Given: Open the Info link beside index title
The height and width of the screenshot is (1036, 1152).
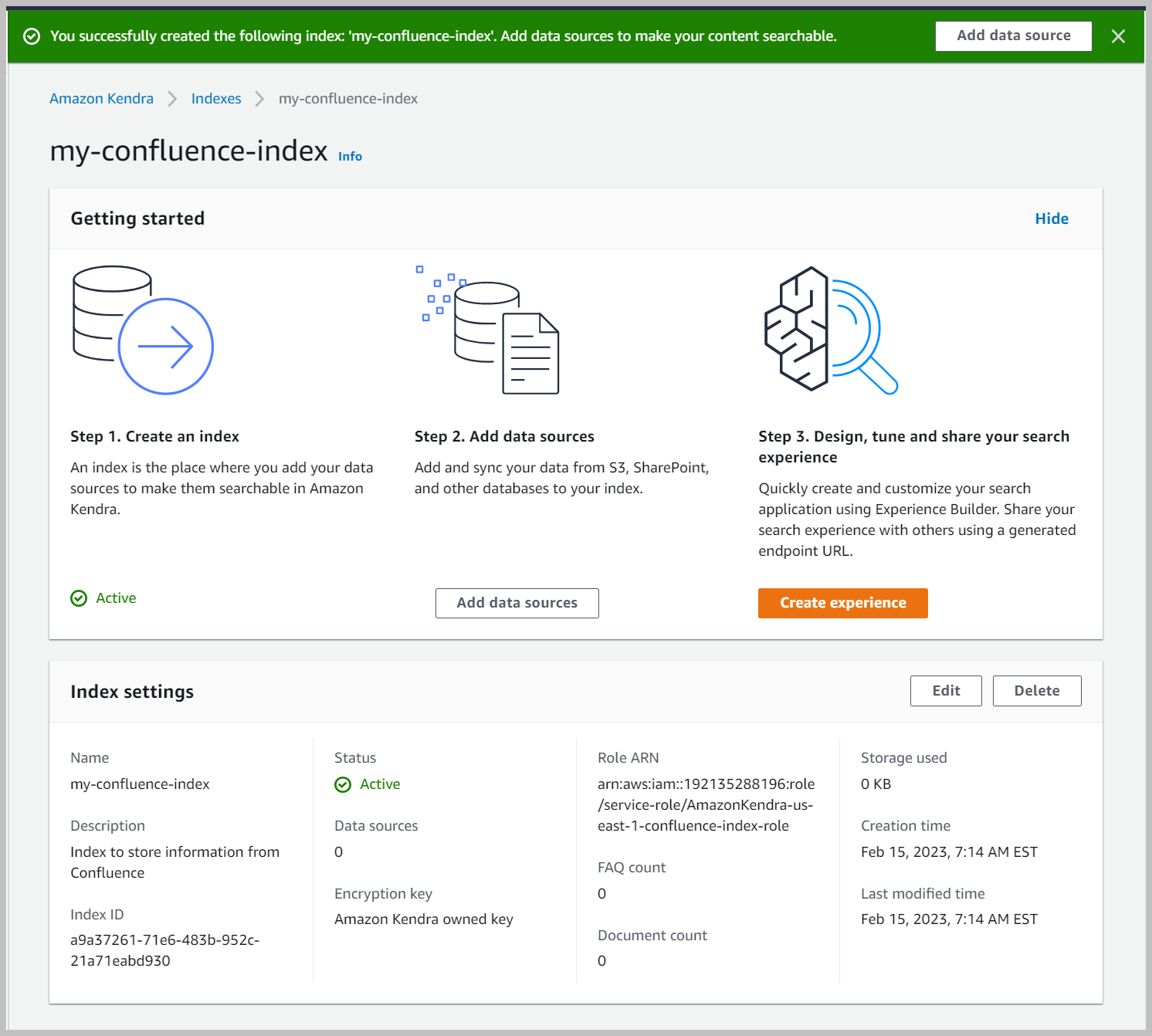Looking at the screenshot, I should pyautogui.click(x=350, y=156).
